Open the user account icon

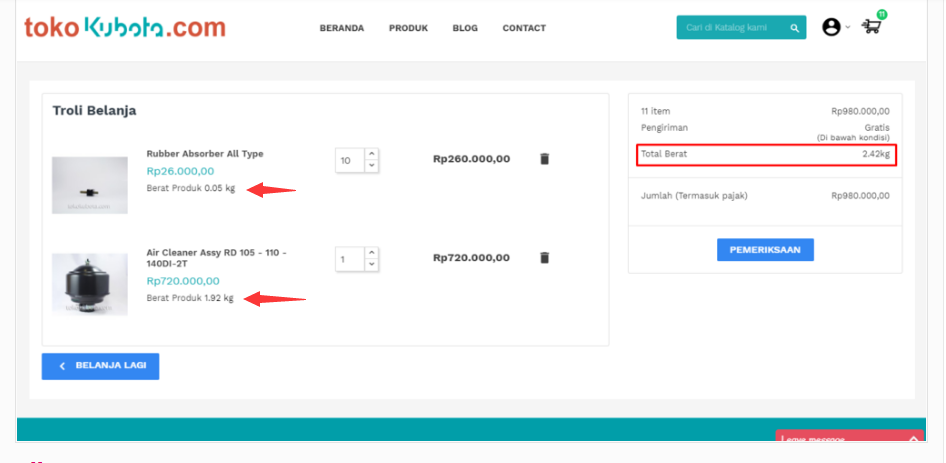[831, 27]
